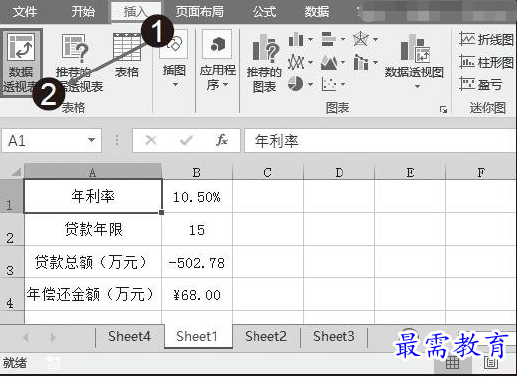This screenshot has height=377, width=517.
Task: Expand the Name Box dropdown arrow
Action: pos(91,140)
